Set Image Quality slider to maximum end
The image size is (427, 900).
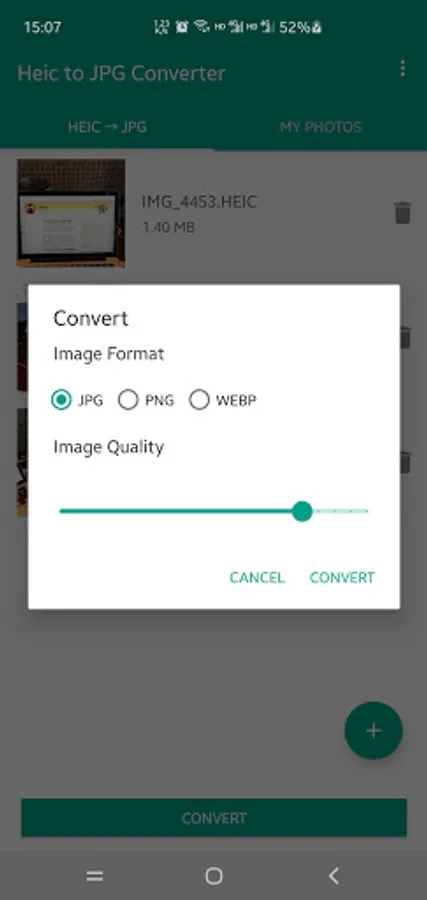click(367, 511)
